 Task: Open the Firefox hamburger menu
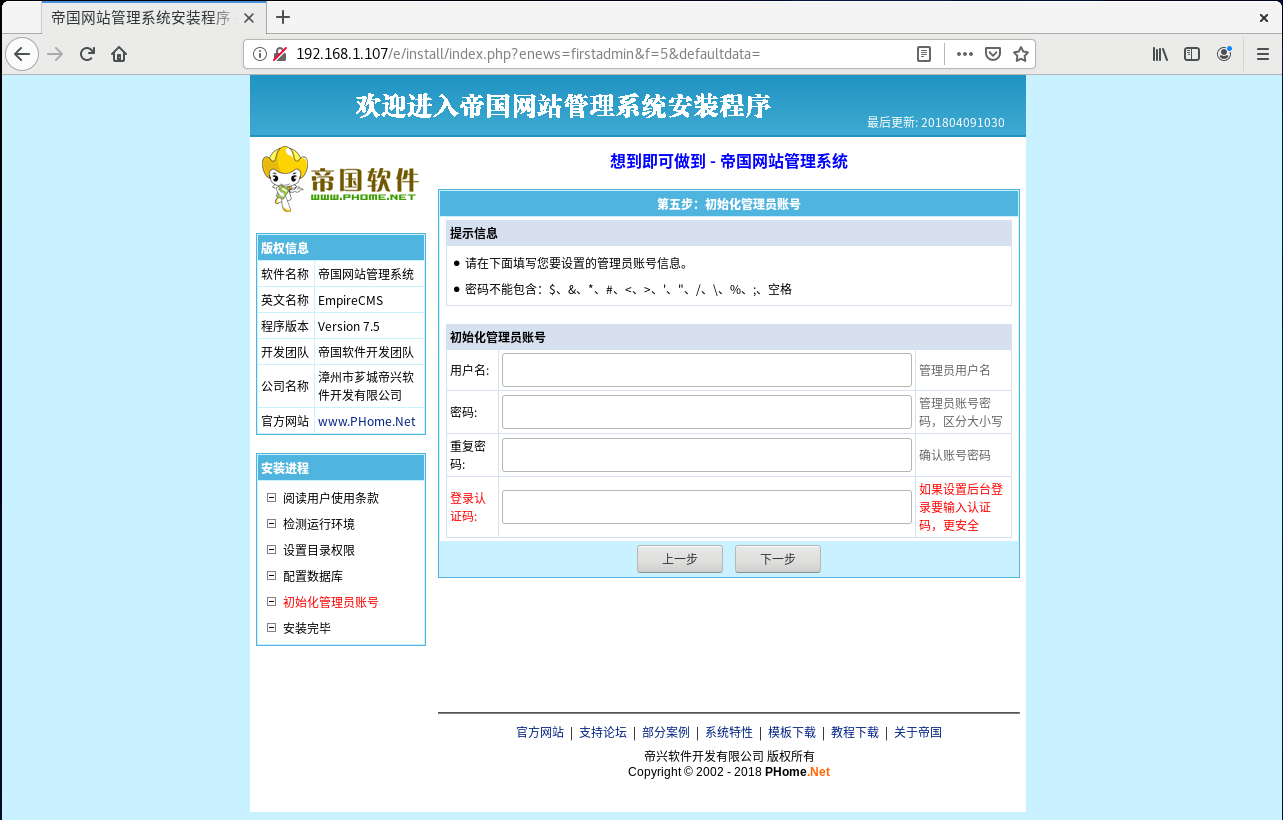pos(1263,54)
